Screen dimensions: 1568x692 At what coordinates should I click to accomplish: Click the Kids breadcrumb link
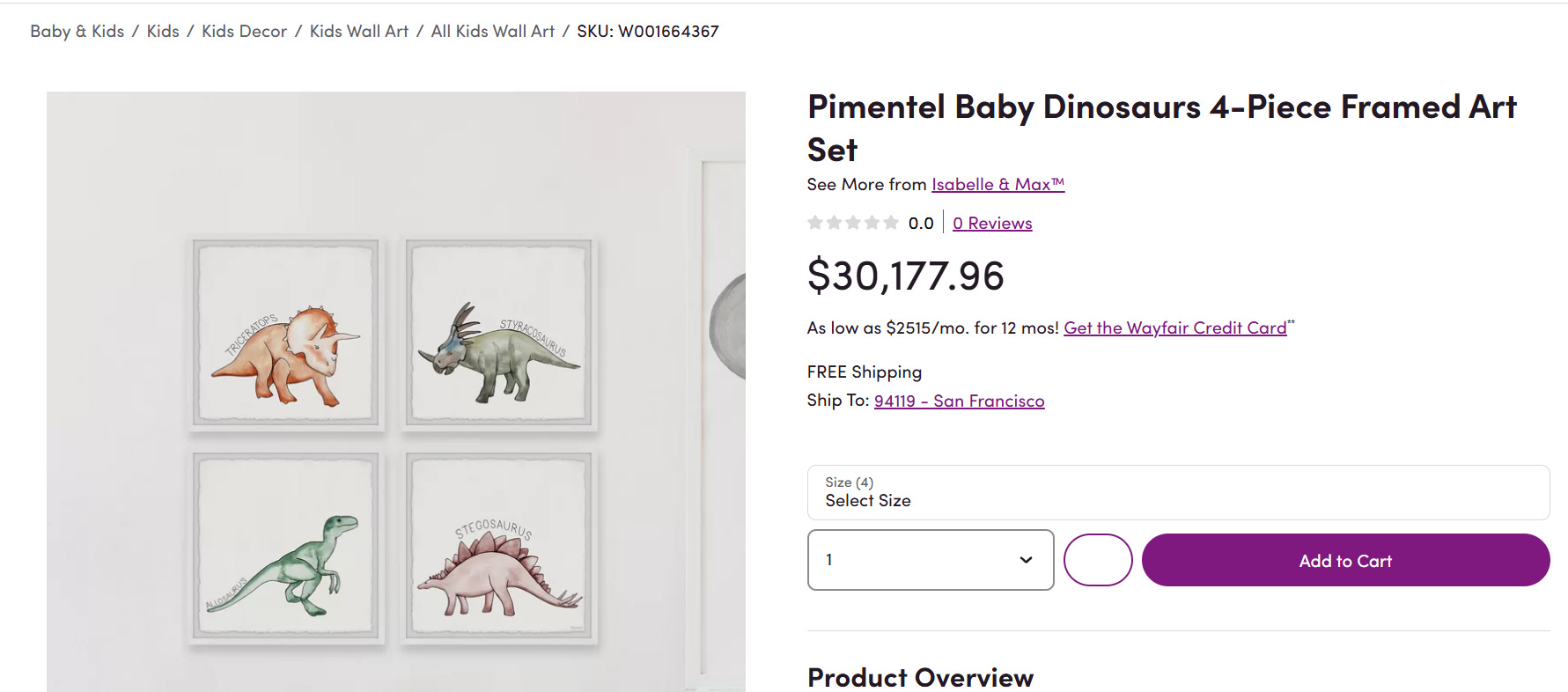[163, 32]
